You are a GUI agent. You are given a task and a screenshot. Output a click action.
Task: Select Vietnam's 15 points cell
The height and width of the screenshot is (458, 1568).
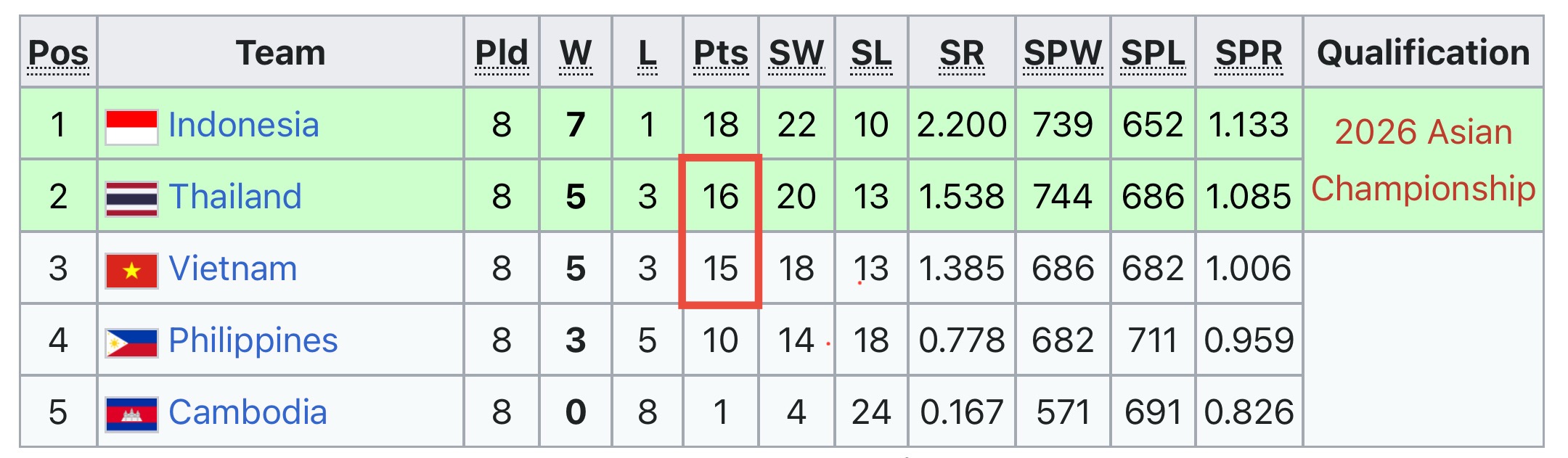721,268
